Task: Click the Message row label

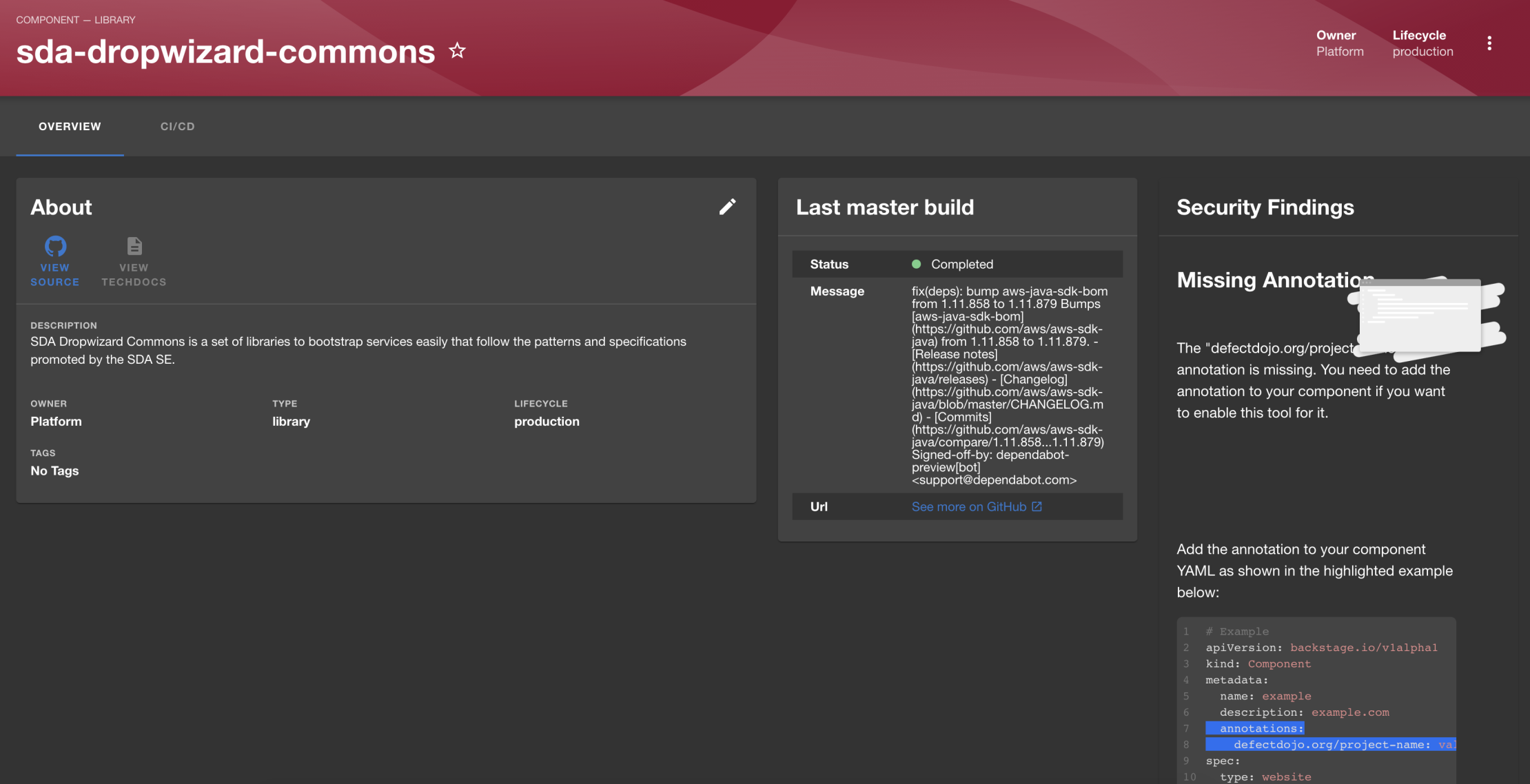Action: click(837, 291)
